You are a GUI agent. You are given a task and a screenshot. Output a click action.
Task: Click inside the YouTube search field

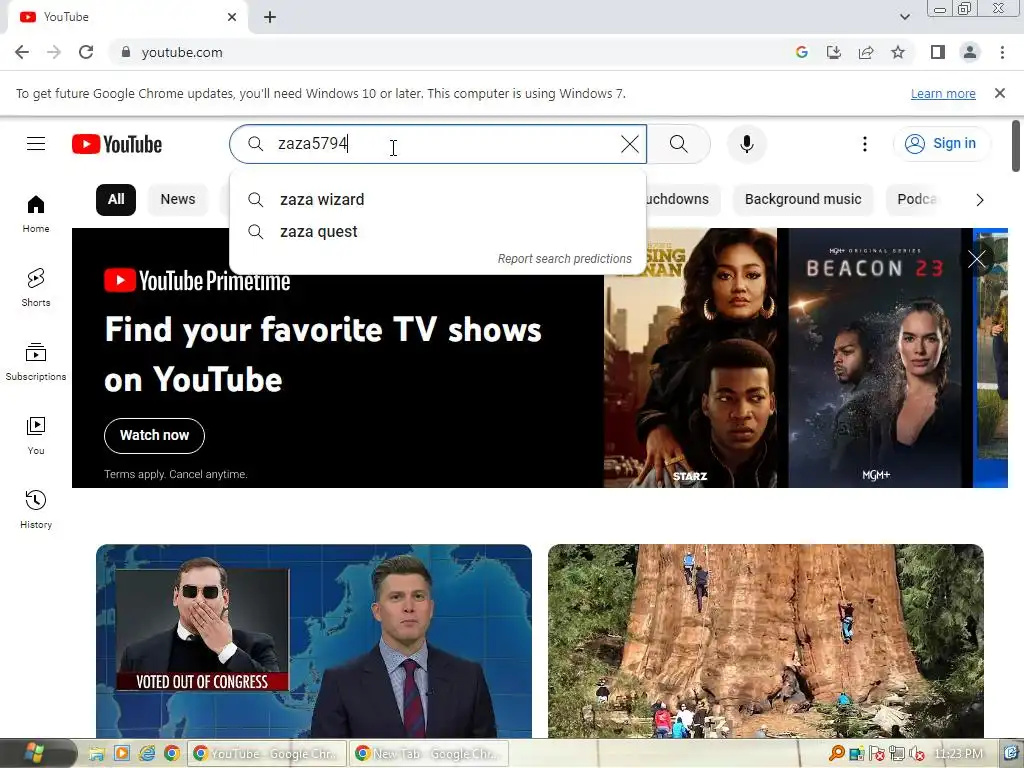coord(438,144)
